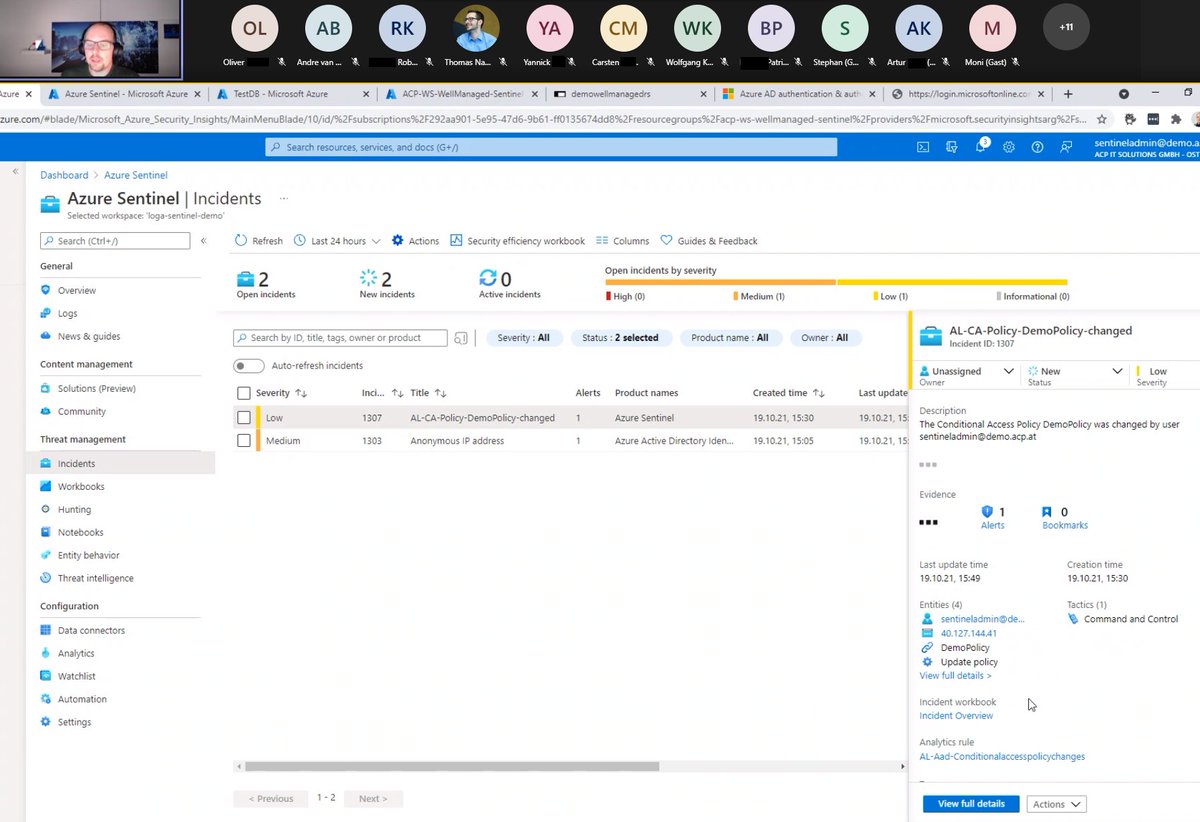Image resolution: width=1200 pixels, height=822 pixels.
Task: Open New status dropdown in incident pane
Action: (x=1075, y=371)
